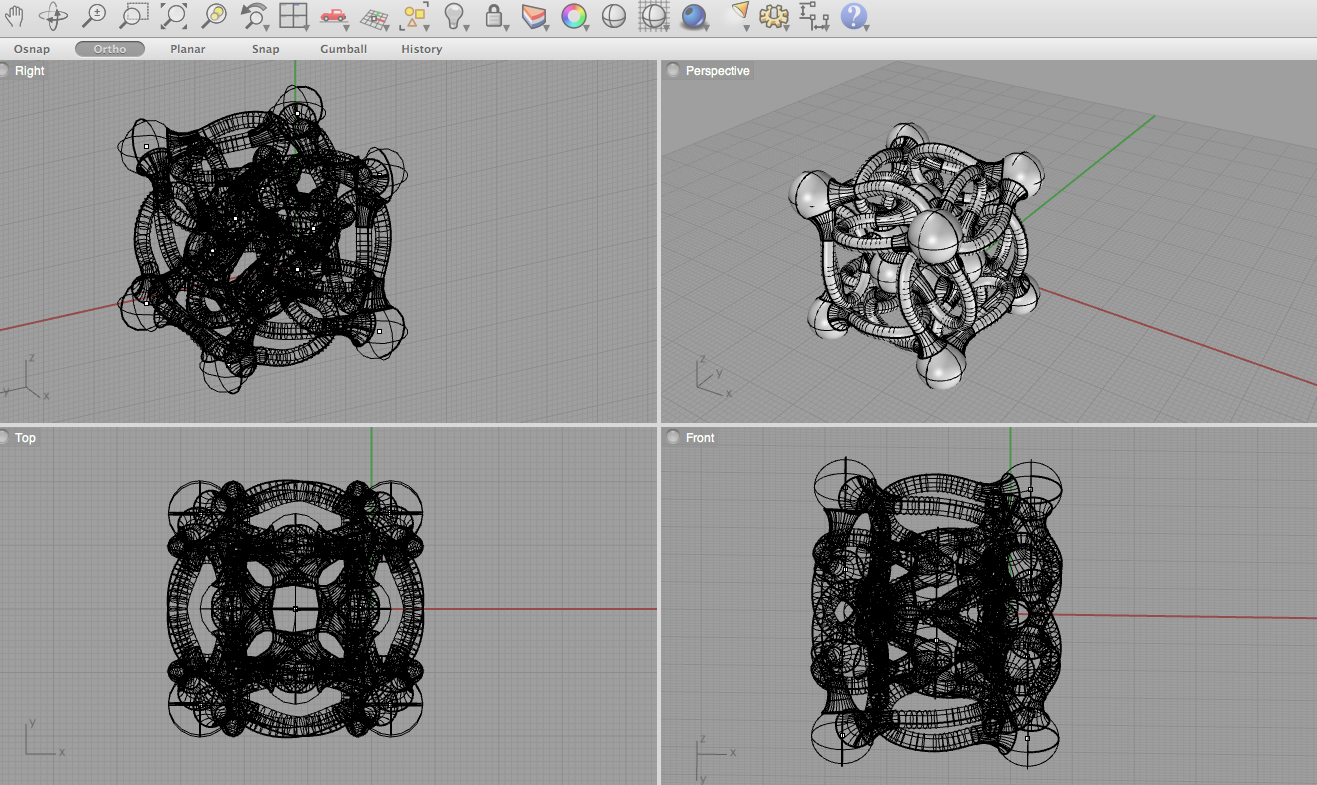Open the Perspective viewport menu dot

673,71
